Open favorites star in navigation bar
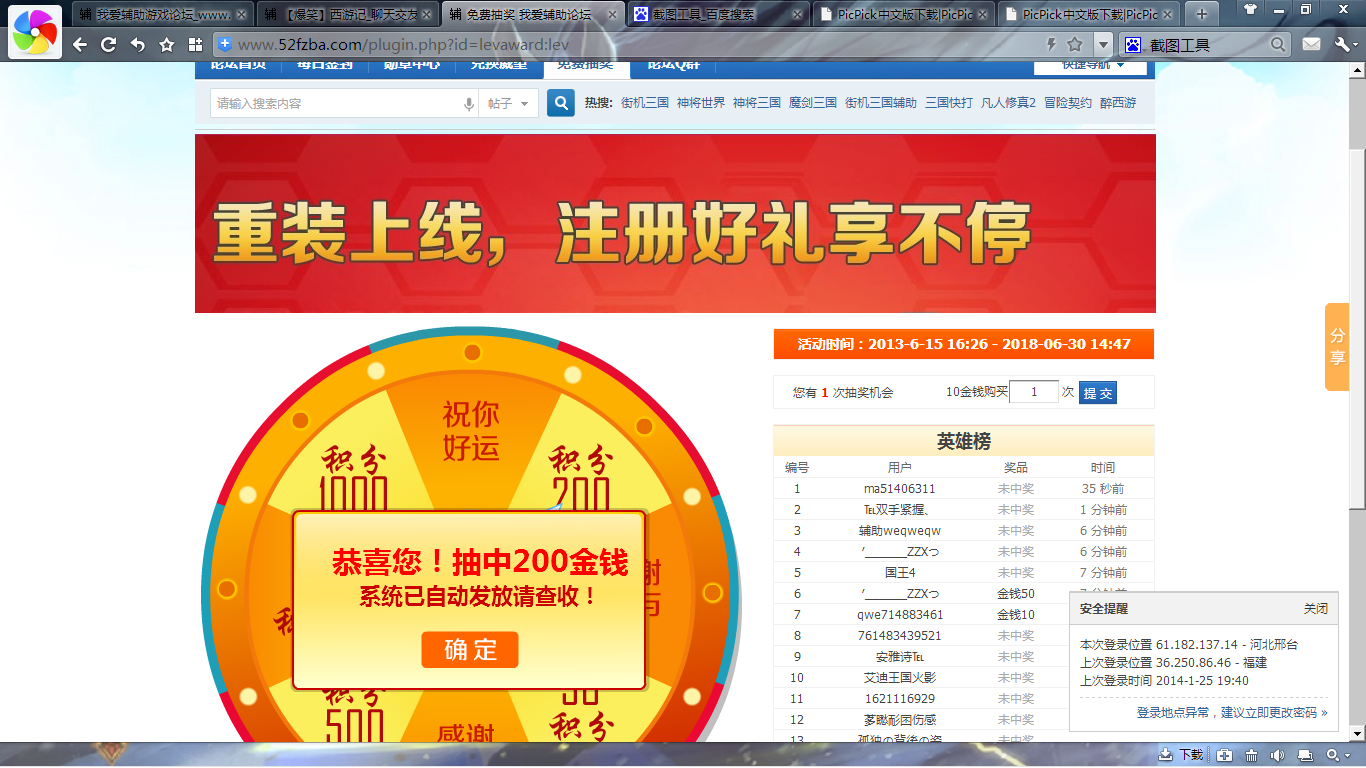The height and width of the screenshot is (768, 1366). pos(167,45)
